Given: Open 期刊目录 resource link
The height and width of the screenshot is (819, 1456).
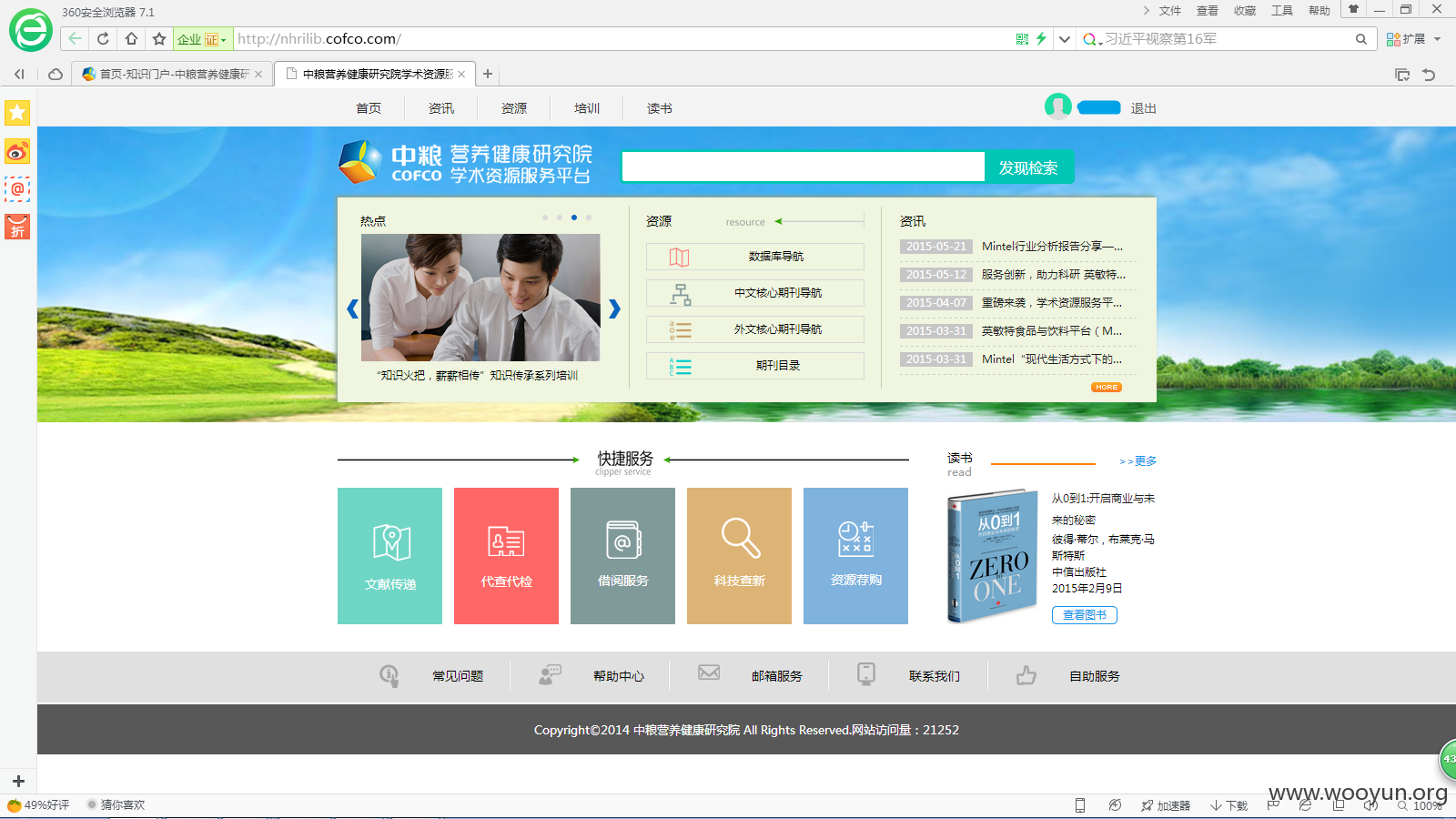Looking at the screenshot, I should click(755, 366).
